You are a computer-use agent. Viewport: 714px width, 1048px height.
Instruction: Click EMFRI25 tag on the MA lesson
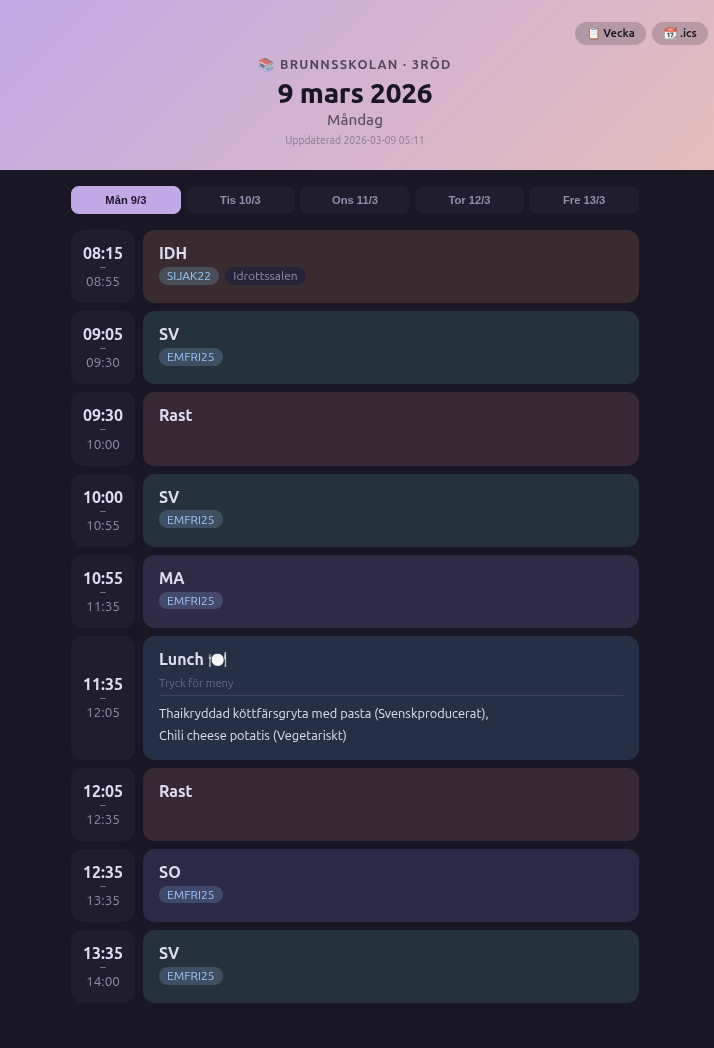[190, 601]
